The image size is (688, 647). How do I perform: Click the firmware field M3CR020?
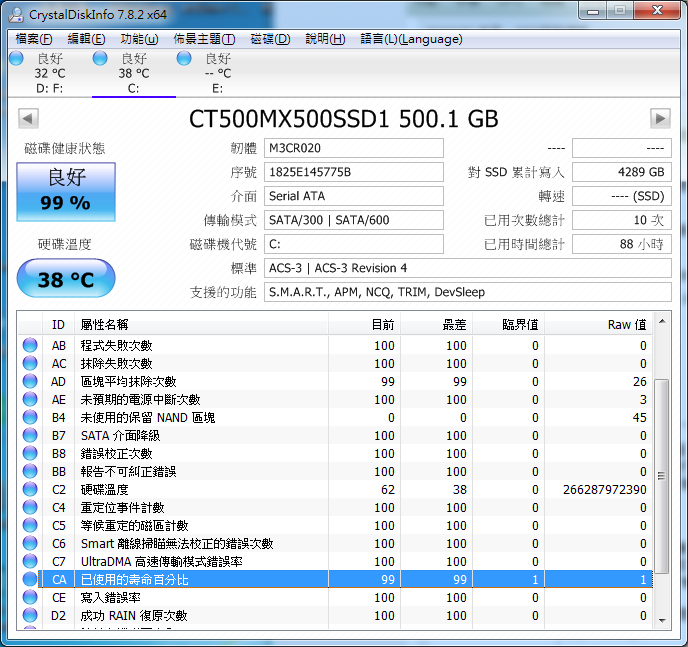pyautogui.click(x=354, y=148)
